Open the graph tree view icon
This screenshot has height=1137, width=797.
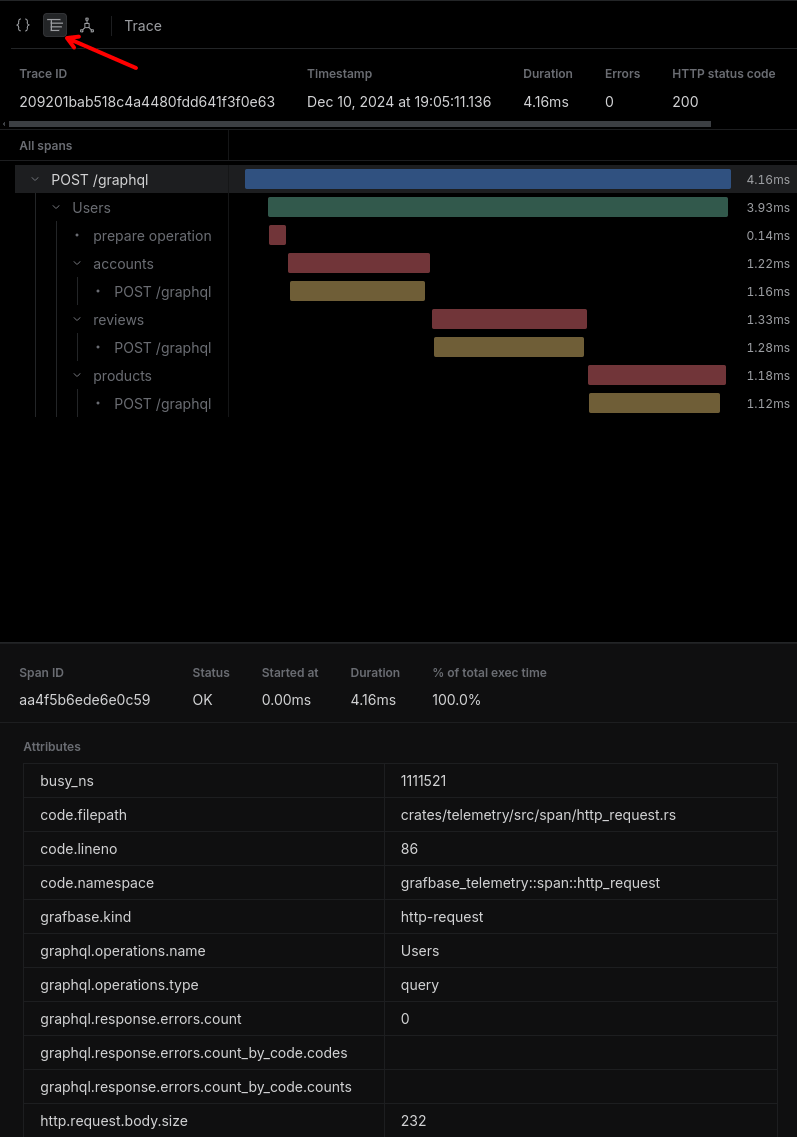[x=87, y=25]
